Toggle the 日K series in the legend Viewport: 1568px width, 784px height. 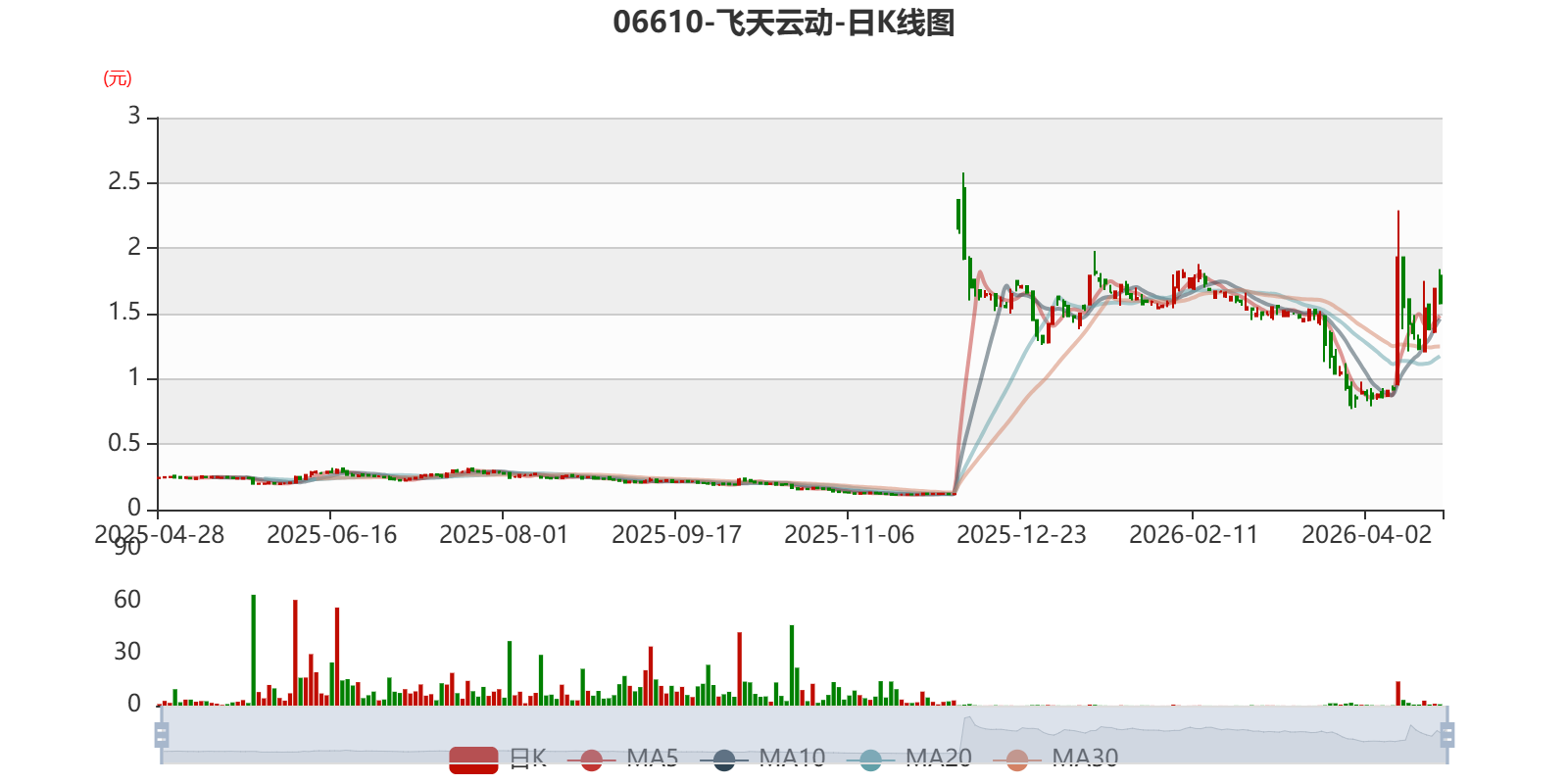498,759
